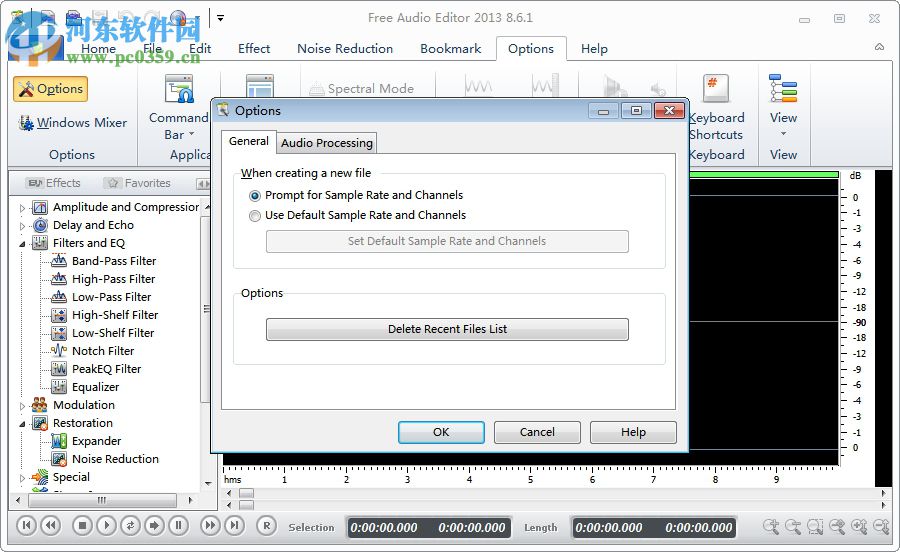
Task: Click the record button
Action: pyautogui.click(x=266, y=525)
